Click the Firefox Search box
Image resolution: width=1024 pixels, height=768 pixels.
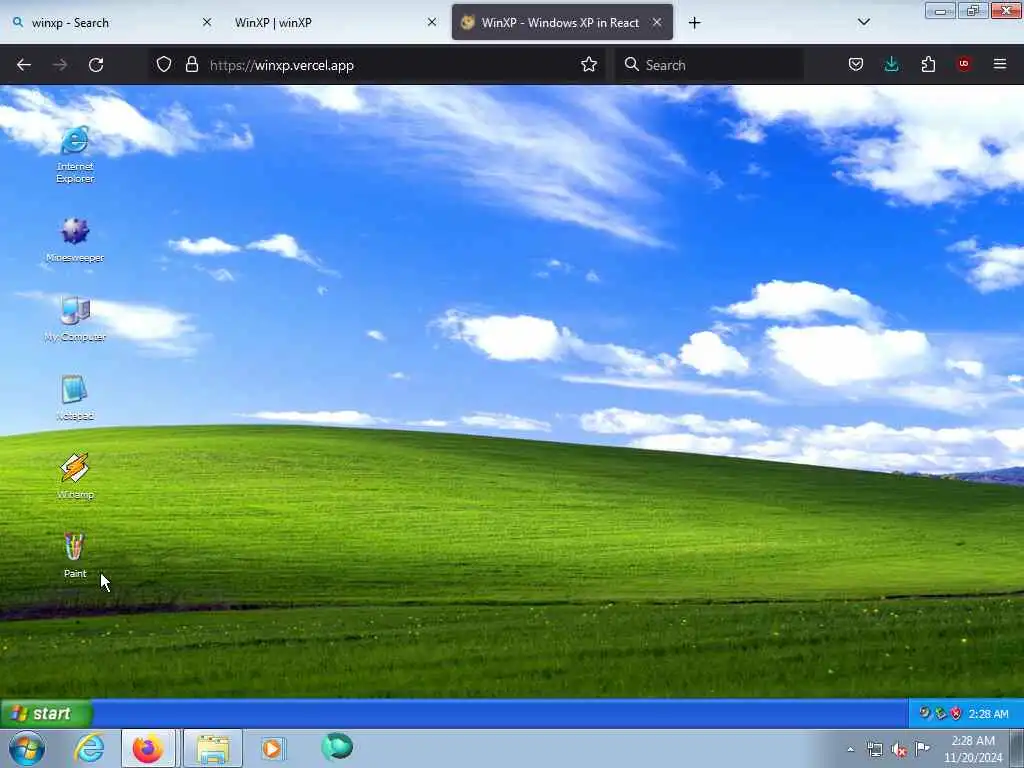[x=709, y=65]
